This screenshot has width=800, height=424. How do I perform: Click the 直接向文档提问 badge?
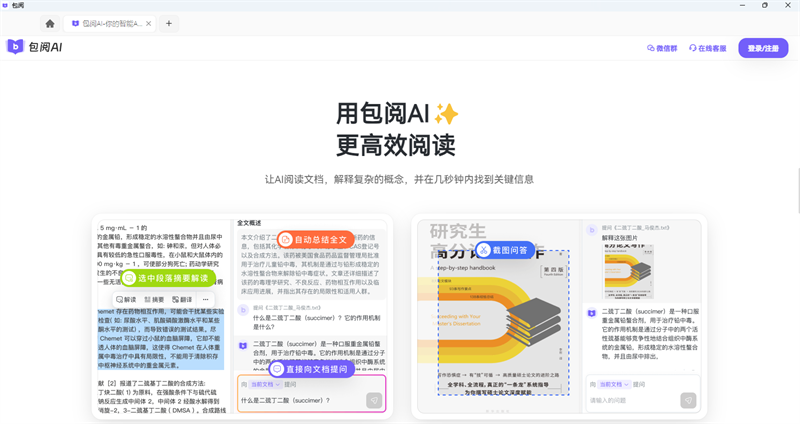click(x=312, y=369)
